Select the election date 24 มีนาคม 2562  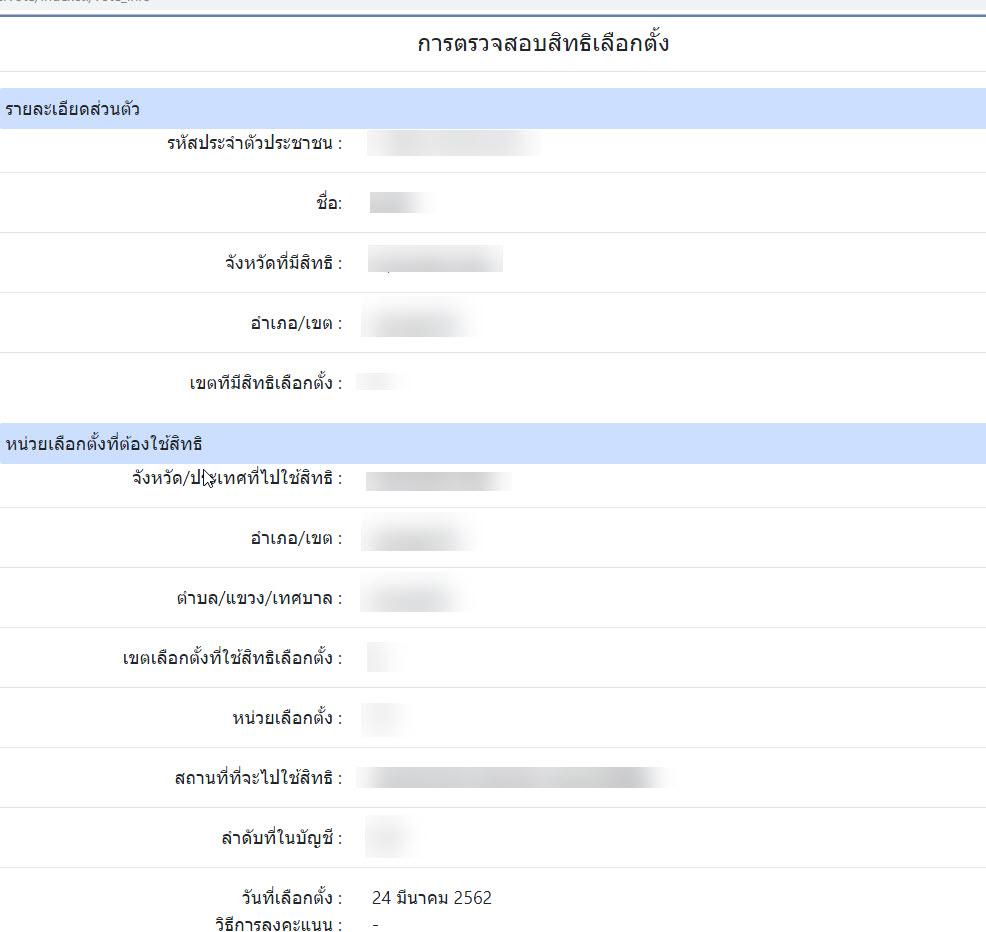432,898
